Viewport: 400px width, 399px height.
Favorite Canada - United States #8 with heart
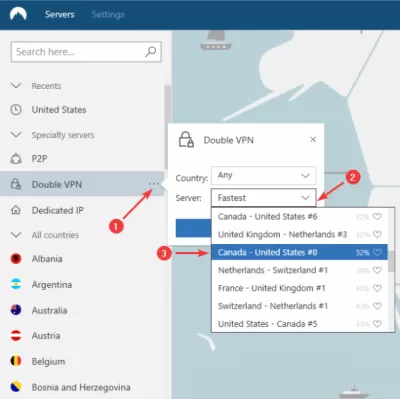click(x=377, y=252)
